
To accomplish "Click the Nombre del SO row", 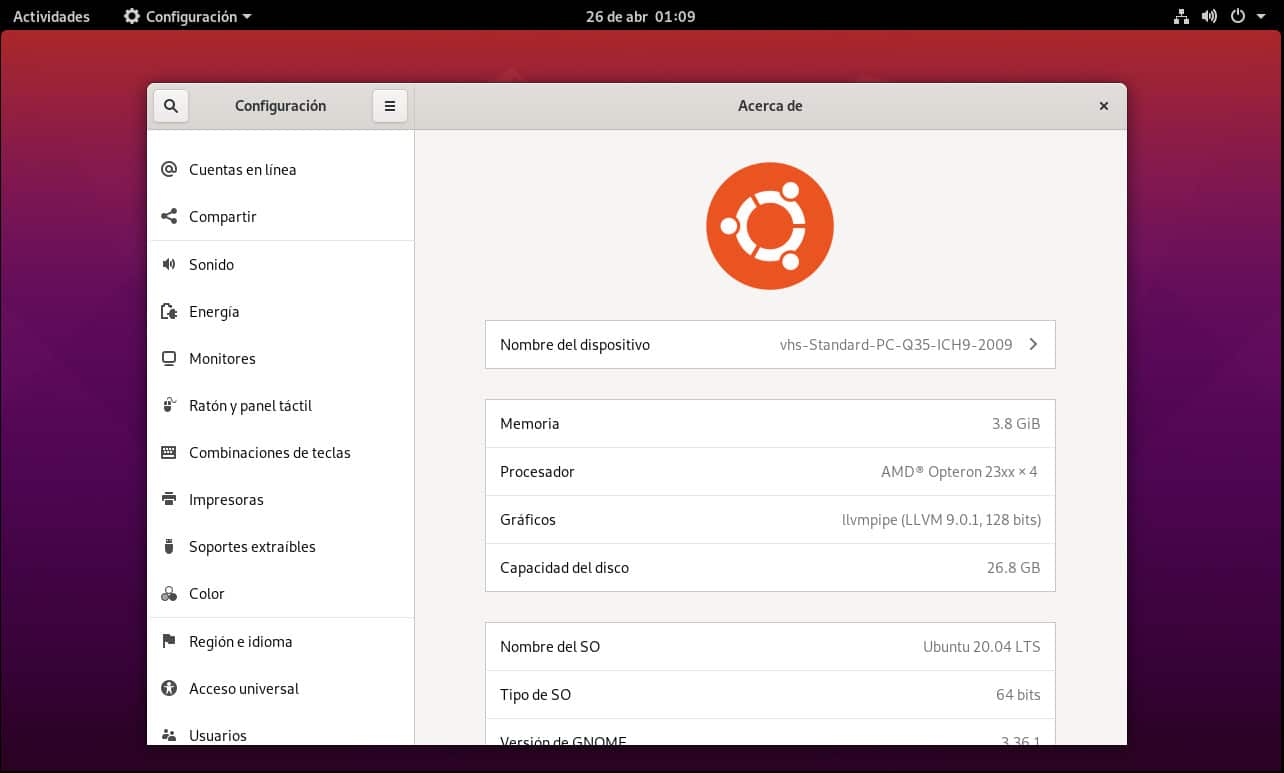I will pos(769,647).
